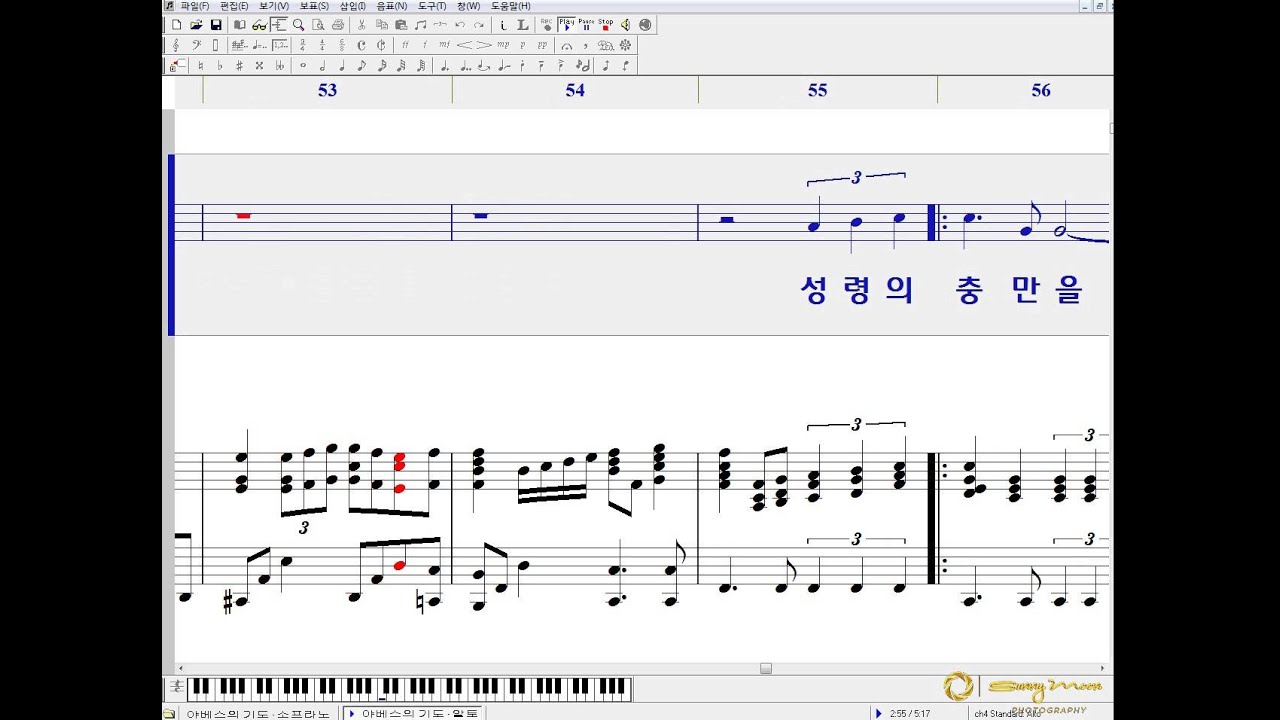Select the flat accidental
1280x720 pixels.
tap(220, 65)
